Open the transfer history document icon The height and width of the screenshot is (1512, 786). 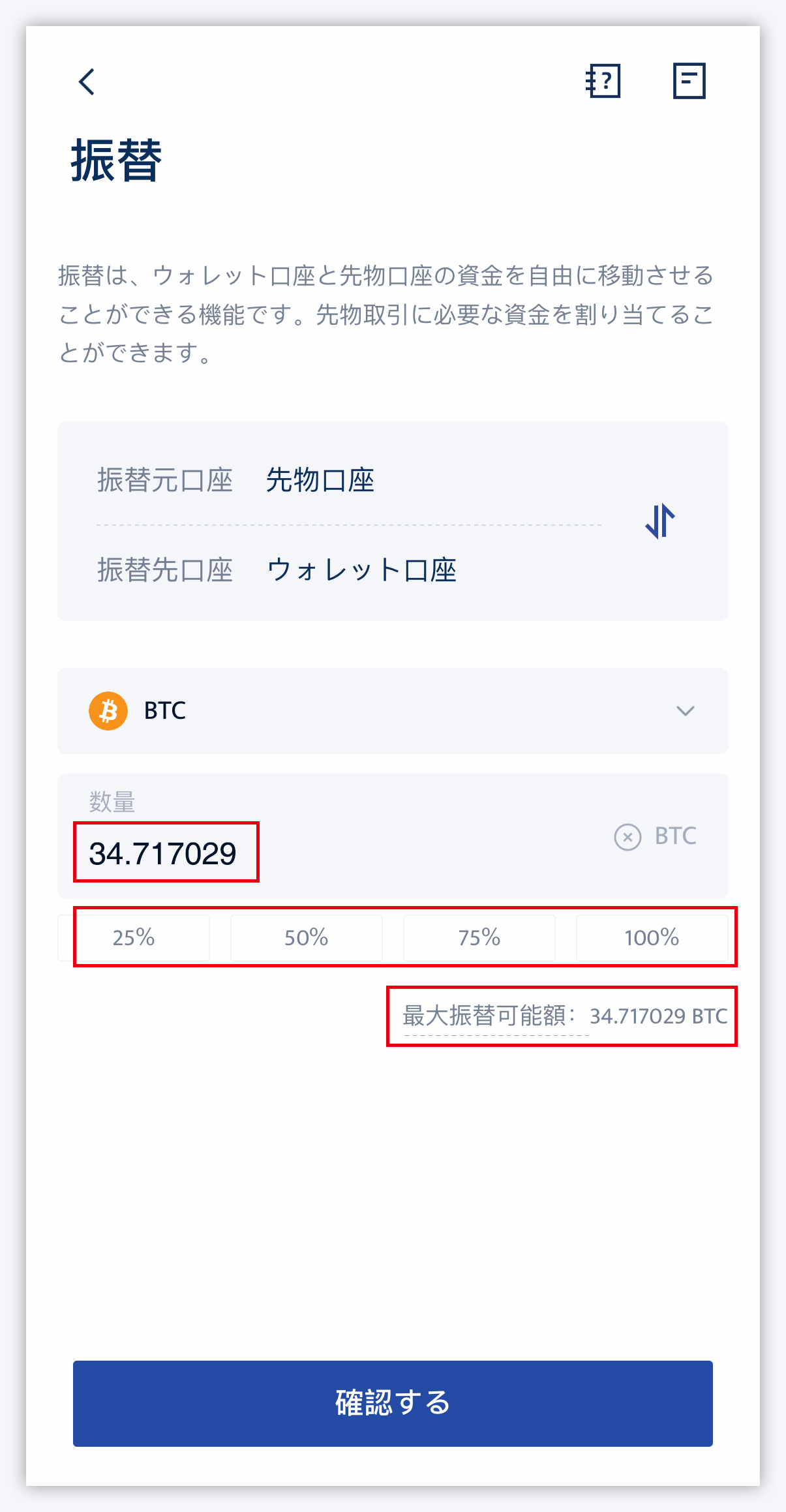point(689,81)
